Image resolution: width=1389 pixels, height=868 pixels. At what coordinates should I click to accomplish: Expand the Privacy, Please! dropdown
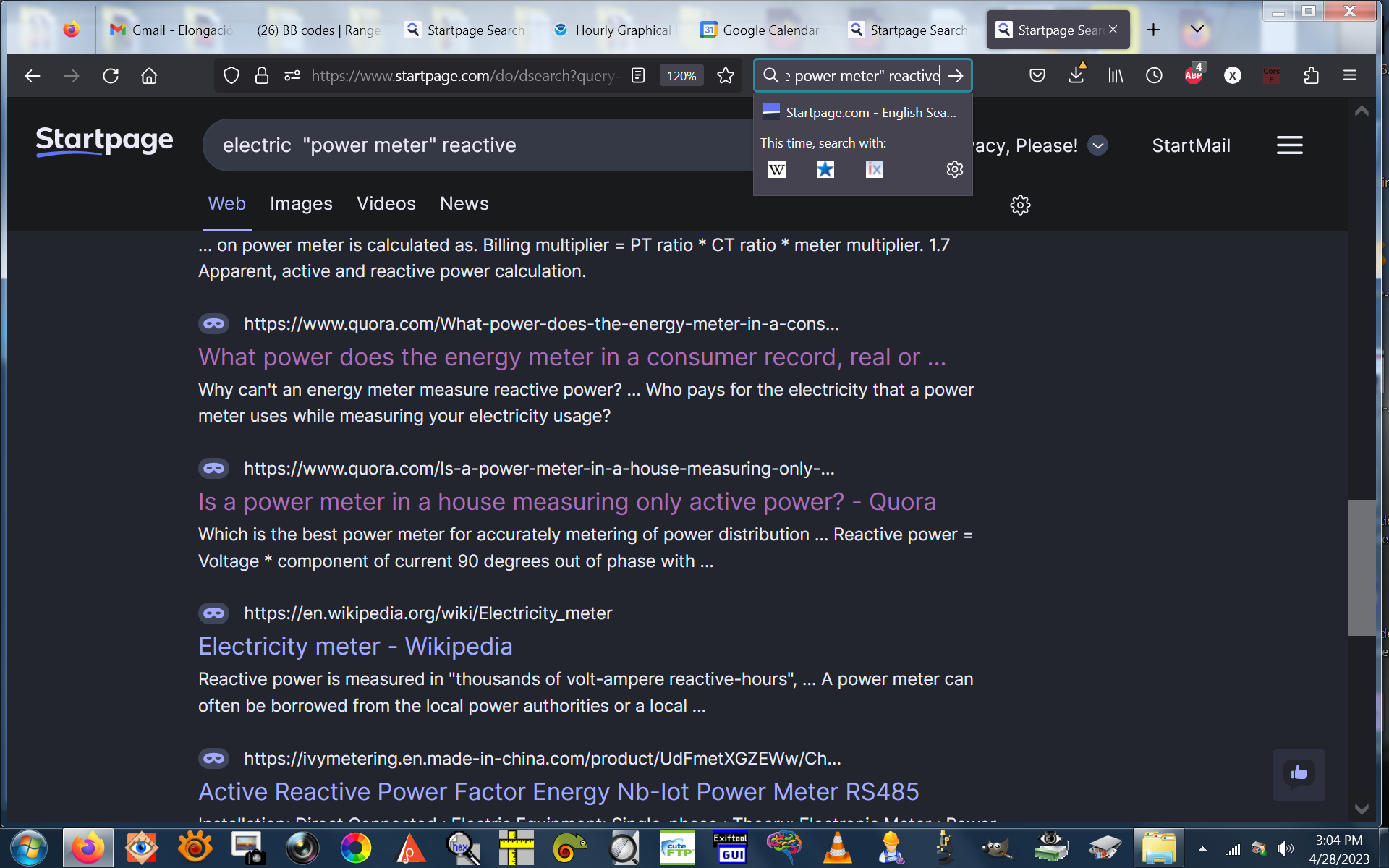(x=1097, y=145)
